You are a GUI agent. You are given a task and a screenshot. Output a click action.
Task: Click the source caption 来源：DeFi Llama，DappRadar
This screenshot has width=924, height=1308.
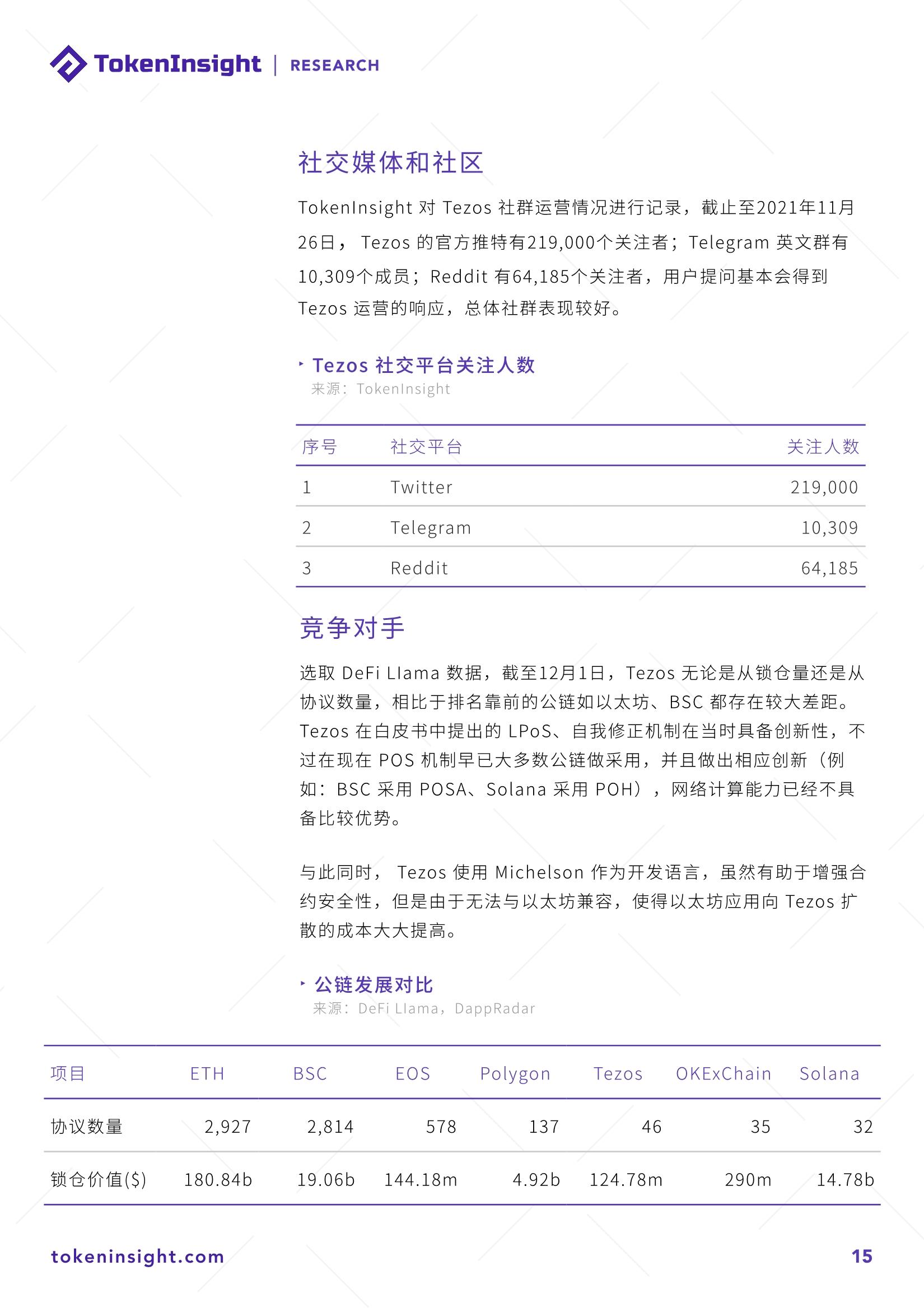(x=424, y=1008)
